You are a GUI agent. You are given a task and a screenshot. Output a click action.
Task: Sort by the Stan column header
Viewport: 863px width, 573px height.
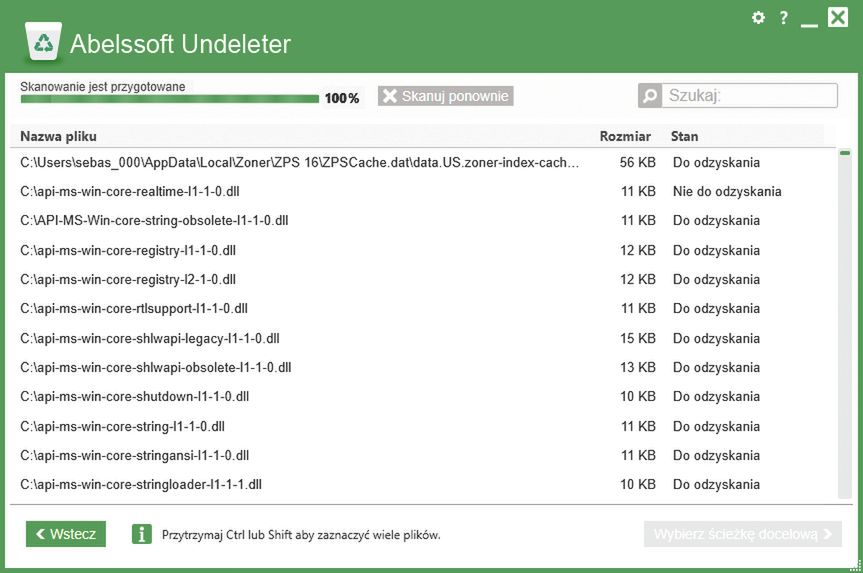(x=684, y=136)
